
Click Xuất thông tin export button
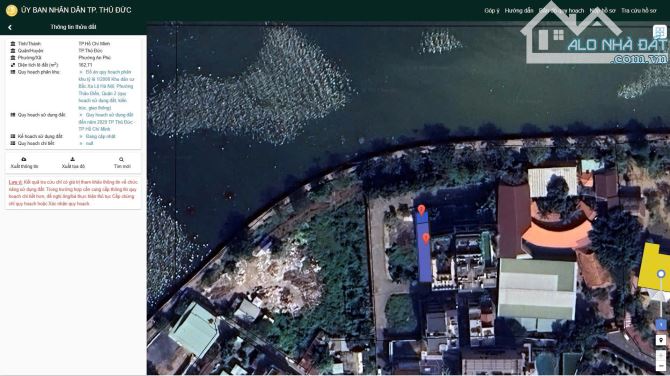[x=24, y=163]
